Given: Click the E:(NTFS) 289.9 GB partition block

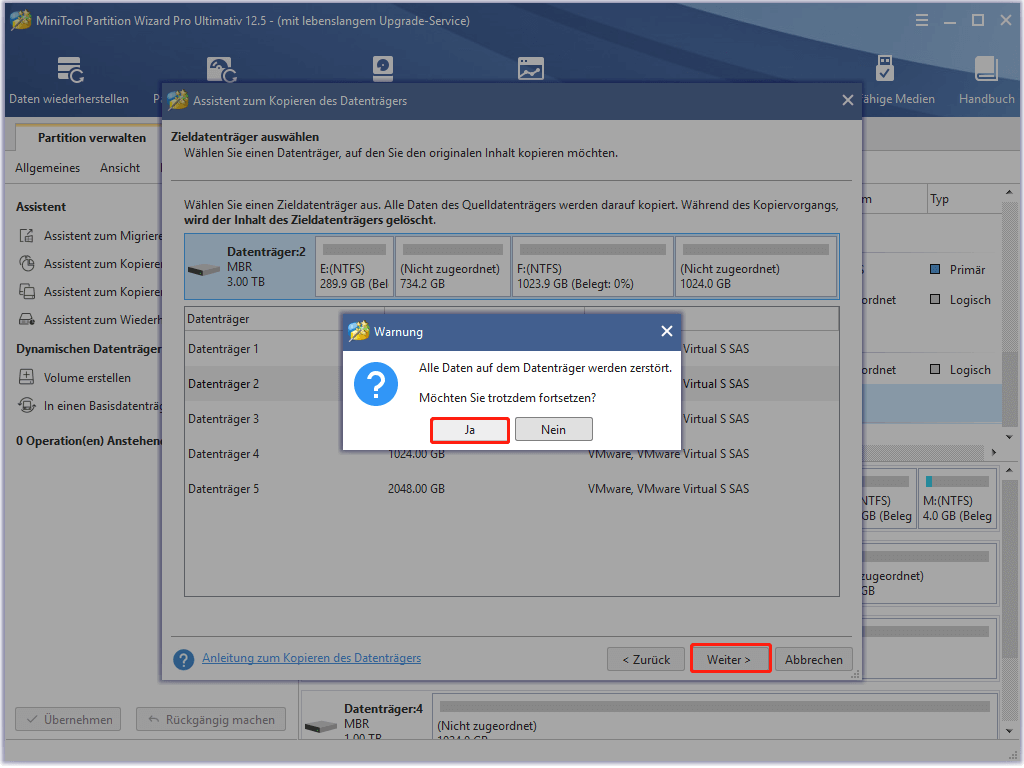Looking at the screenshot, I should (355, 267).
